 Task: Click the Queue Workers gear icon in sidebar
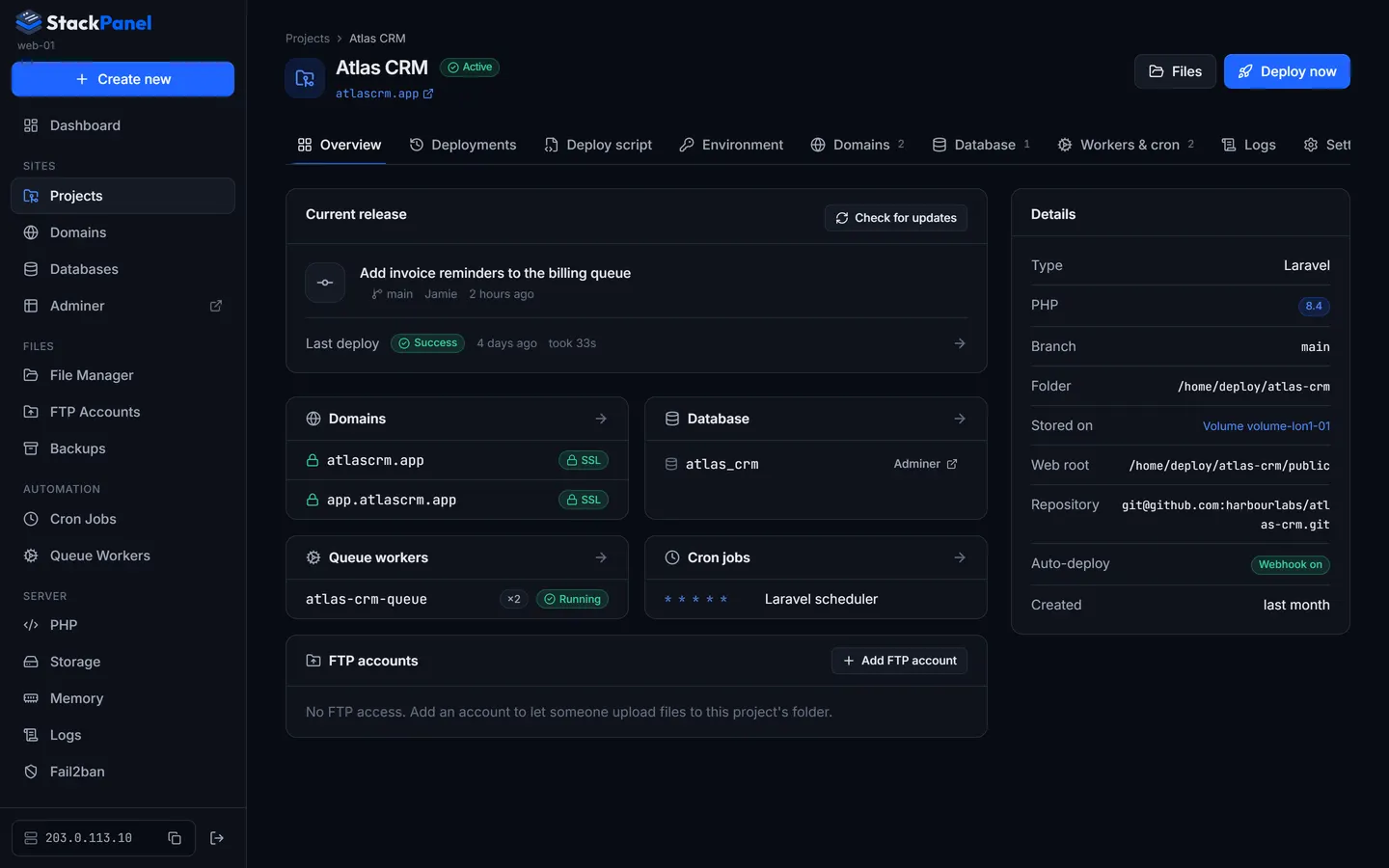(31, 556)
